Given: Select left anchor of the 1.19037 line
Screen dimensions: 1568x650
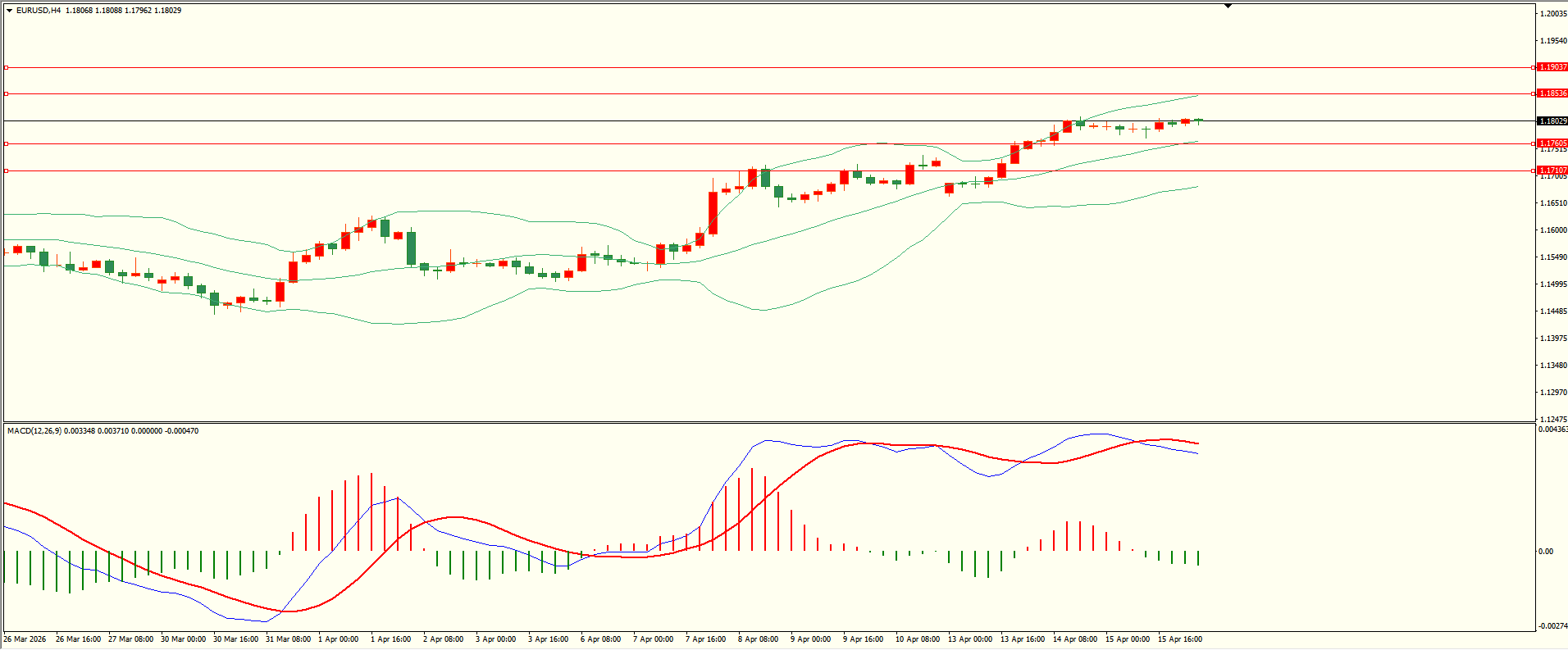Looking at the screenshot, I should [6, 67].
